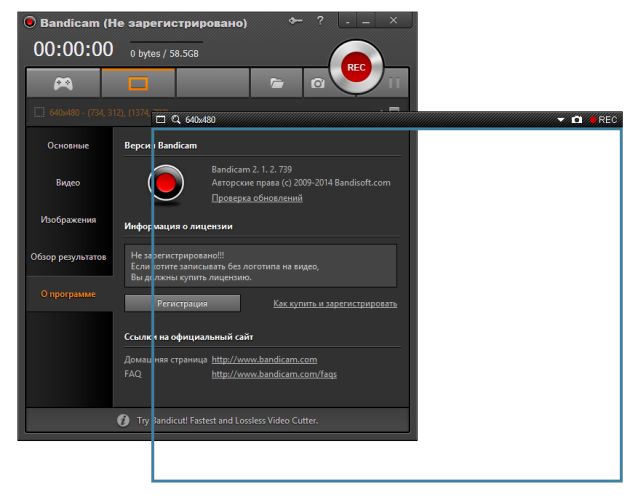Select the screen rectangle recording mode tab
This screenshot has height=500, width=638.
(138, 83)
